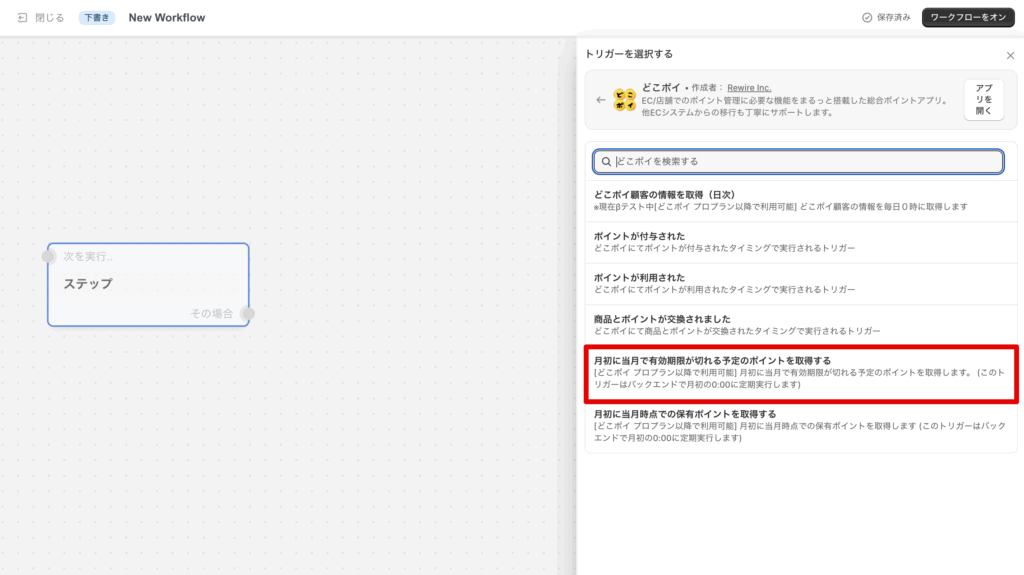Click the step node's left connector circle
Screen dimensions: 1024x575
[48, 257]
